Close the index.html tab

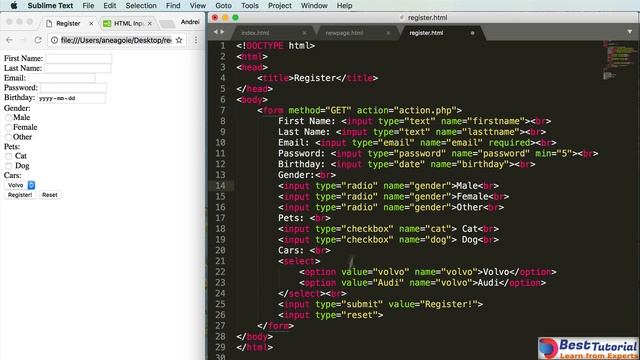pos(304,33)
